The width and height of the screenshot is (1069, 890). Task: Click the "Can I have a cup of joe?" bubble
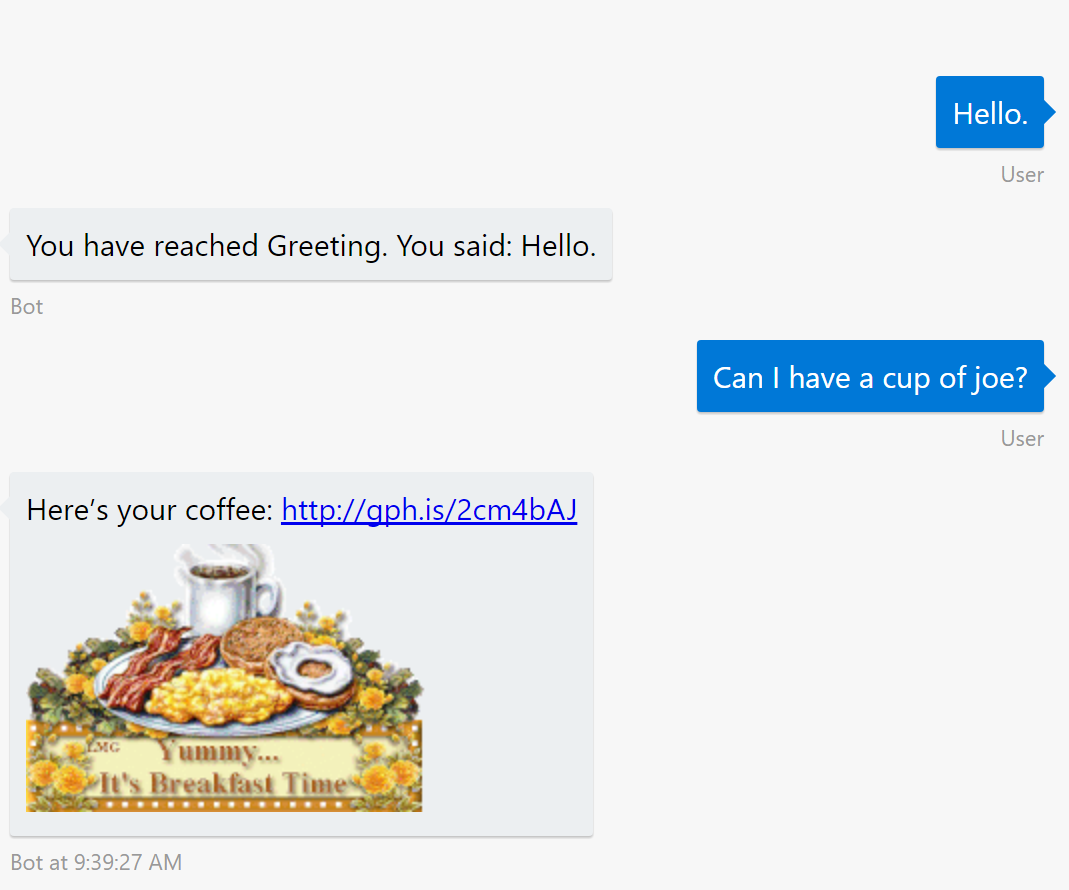pyautogui.click(x=869, y=377)
